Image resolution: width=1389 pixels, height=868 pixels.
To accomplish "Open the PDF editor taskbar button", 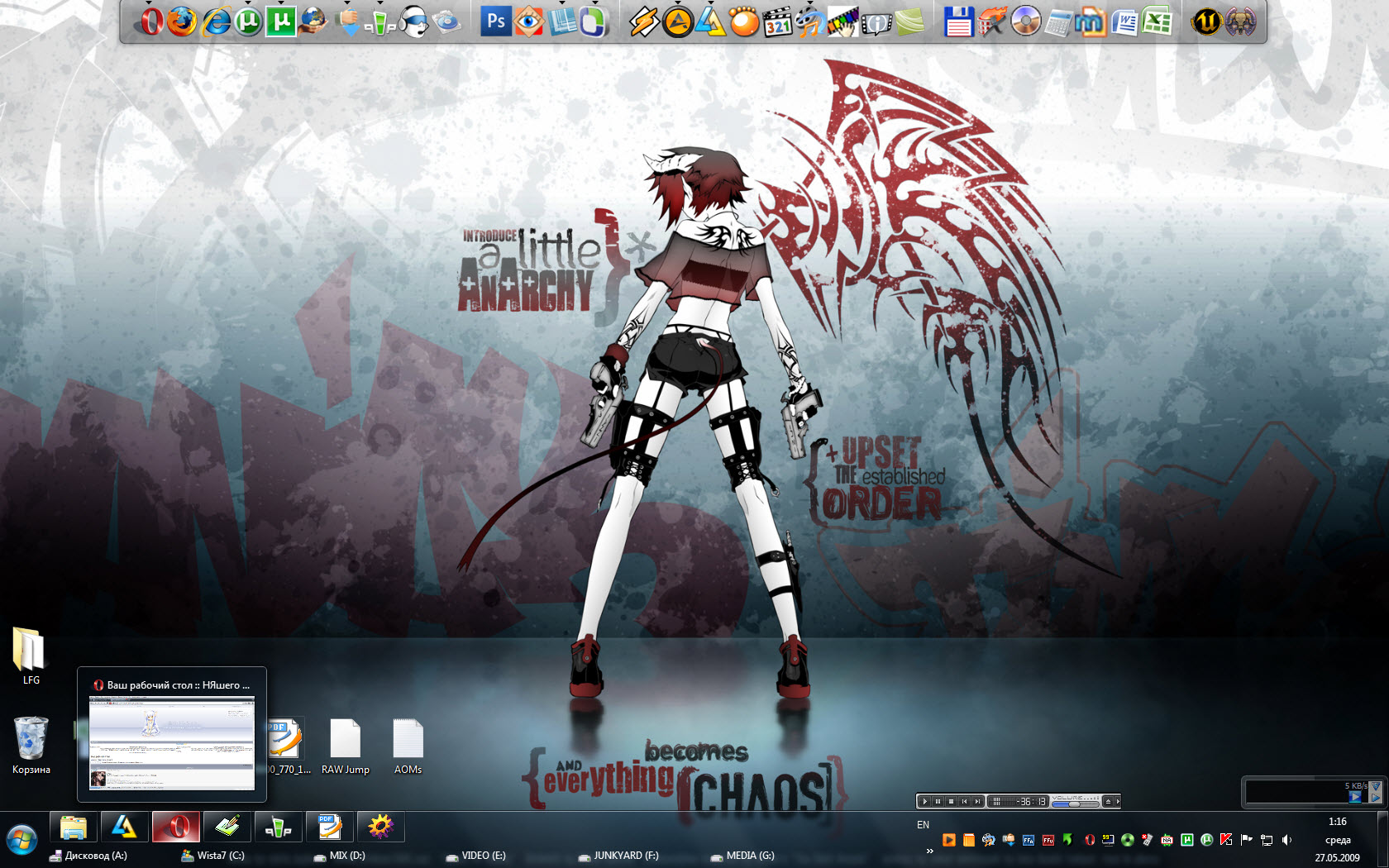I will pos(330,827).
